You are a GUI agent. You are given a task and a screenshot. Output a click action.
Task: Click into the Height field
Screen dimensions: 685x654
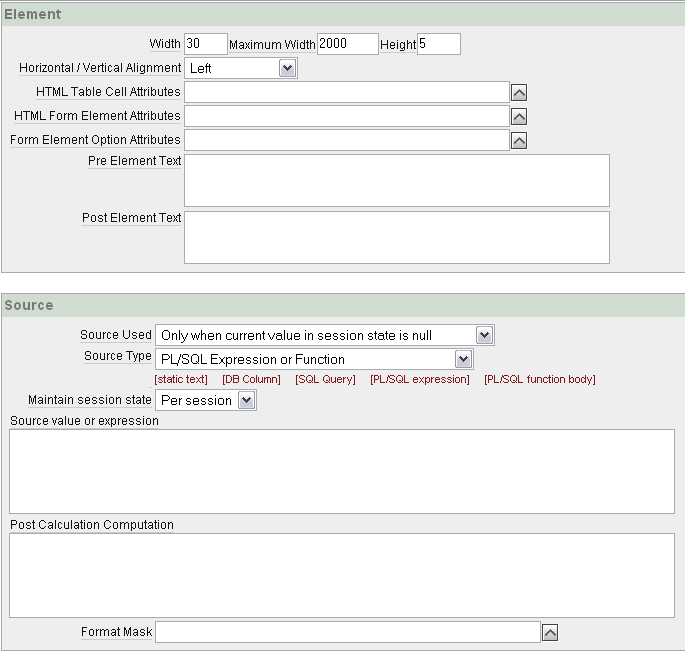click(x=438, y=44)
